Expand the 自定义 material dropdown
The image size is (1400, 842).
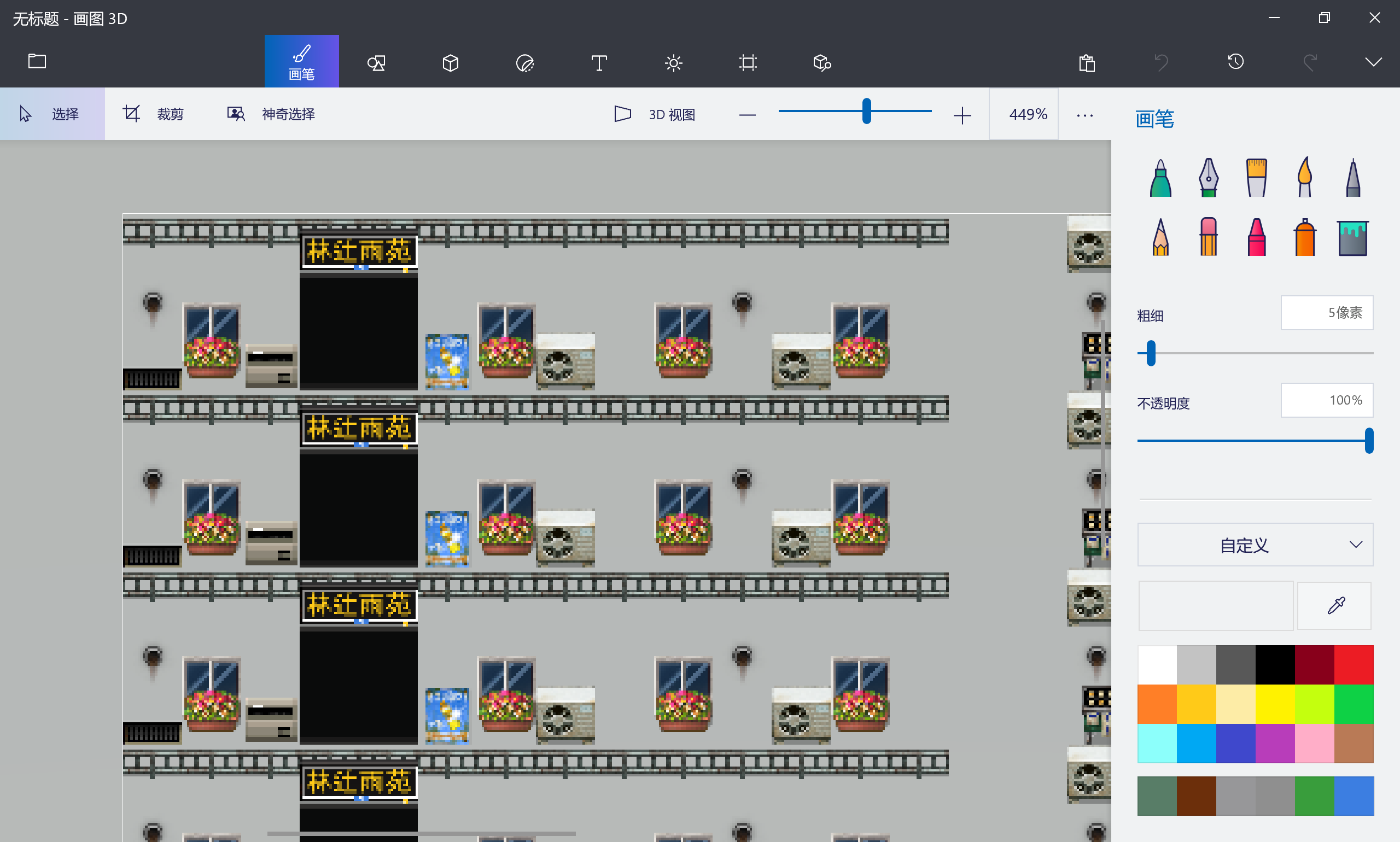[x=1255, y=545]
